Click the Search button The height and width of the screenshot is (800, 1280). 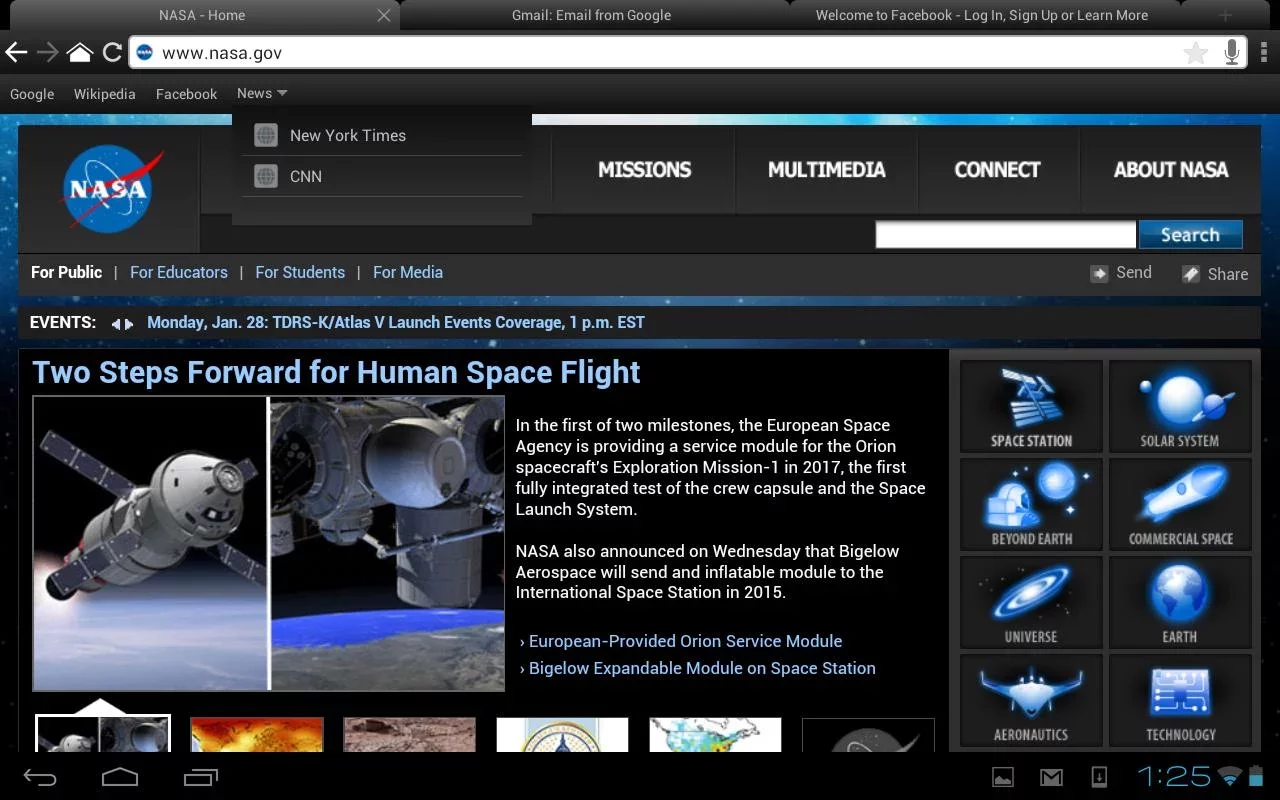point(1190,235)
